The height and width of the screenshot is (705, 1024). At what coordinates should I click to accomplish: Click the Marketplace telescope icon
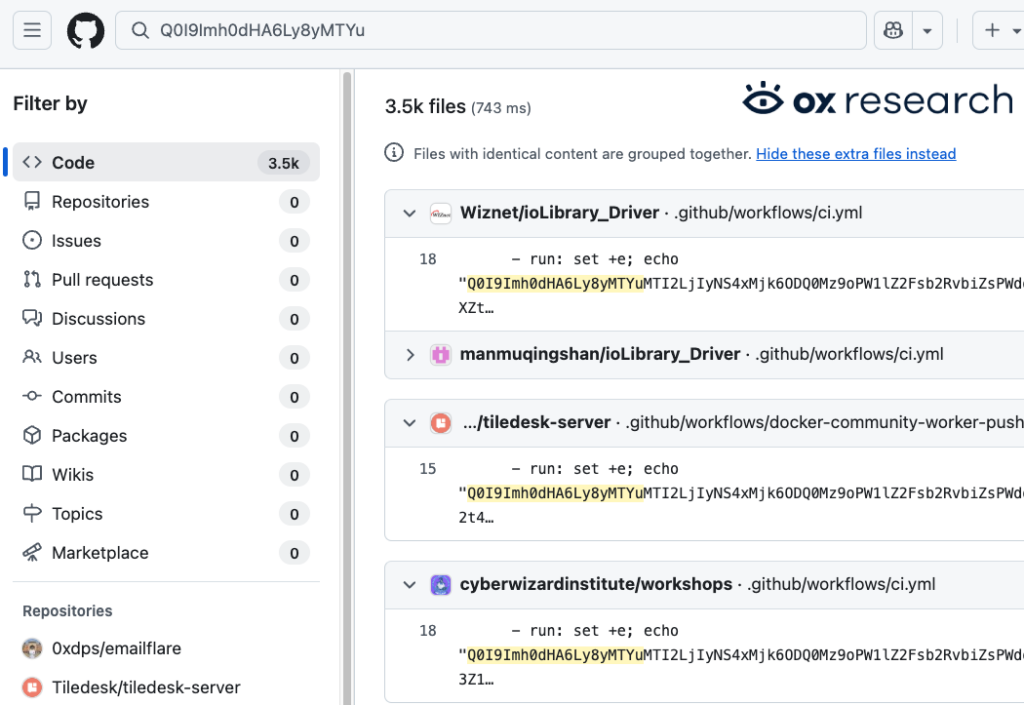tap(32, 552)
